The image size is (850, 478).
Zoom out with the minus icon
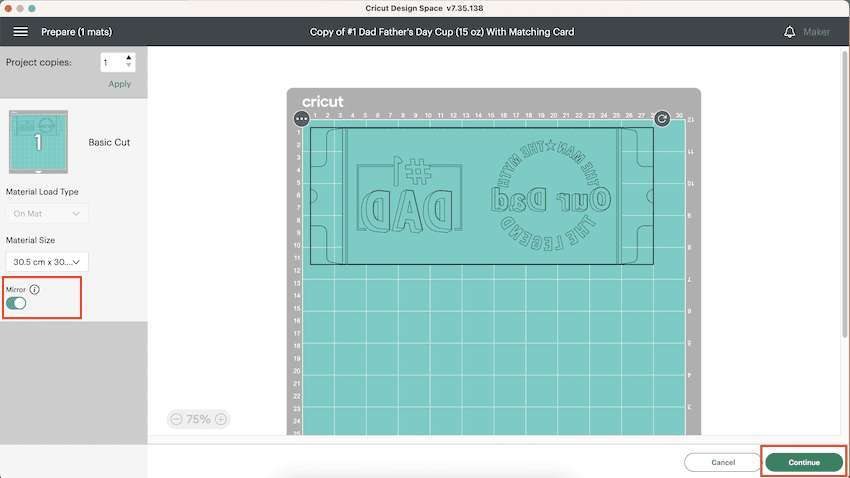pos(176,419)
